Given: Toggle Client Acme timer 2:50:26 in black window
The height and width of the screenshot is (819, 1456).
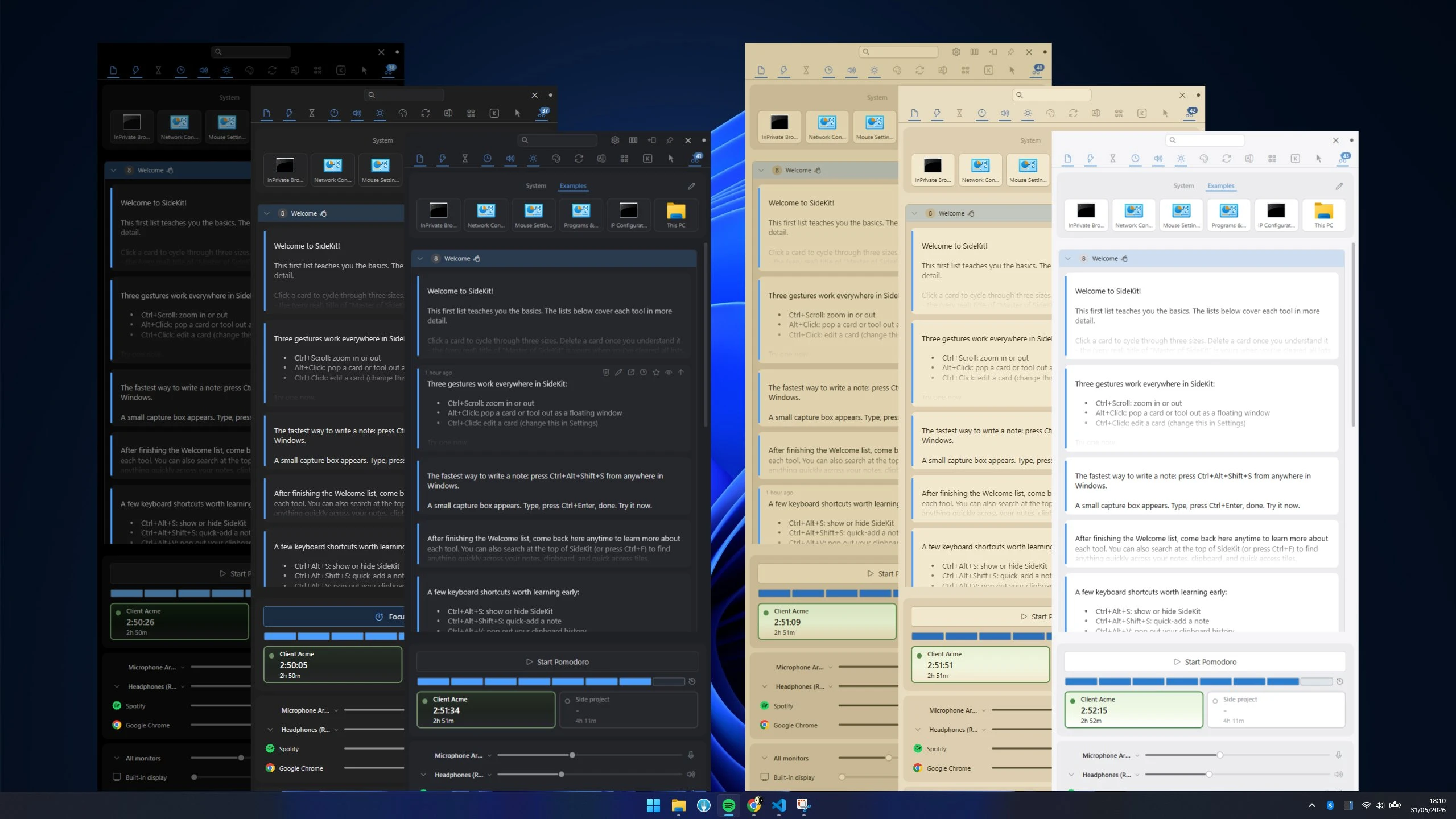Looking at the screenshot, I should click(x=179, y=622).
